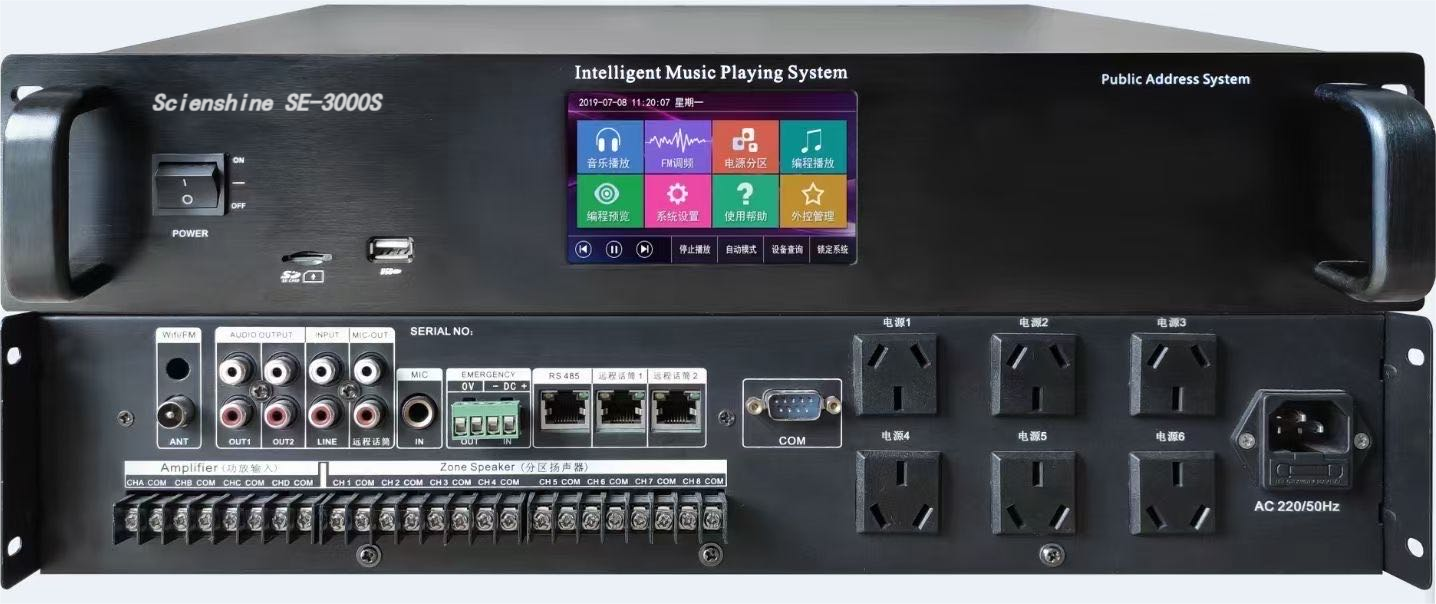Click the 远程话筒 1 RJ45 port

tap(620, 409)
